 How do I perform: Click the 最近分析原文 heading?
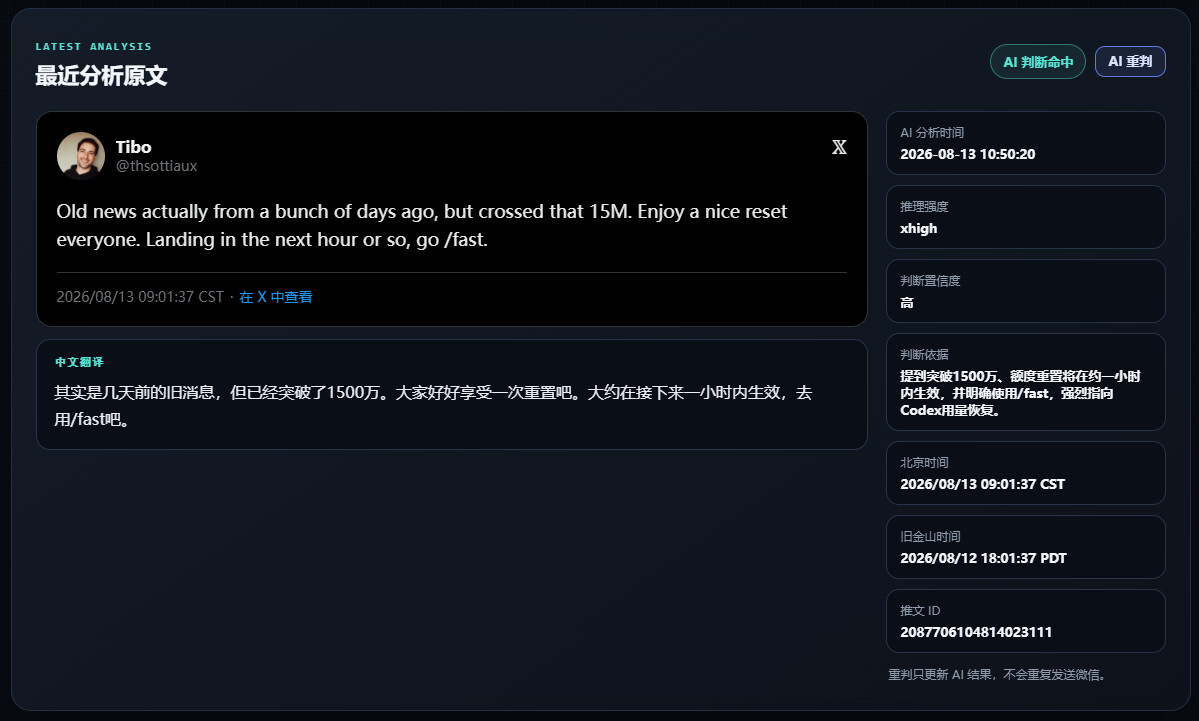(101, 76)
